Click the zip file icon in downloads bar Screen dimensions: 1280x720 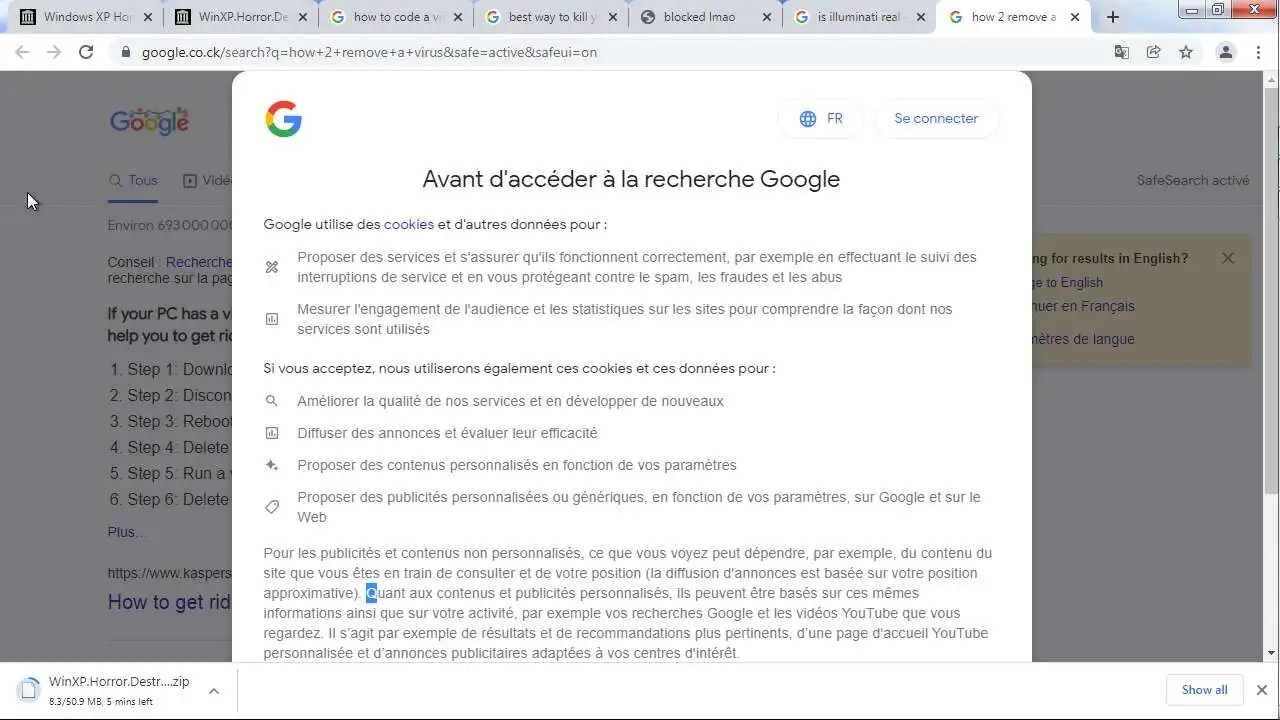coord(28,690)
